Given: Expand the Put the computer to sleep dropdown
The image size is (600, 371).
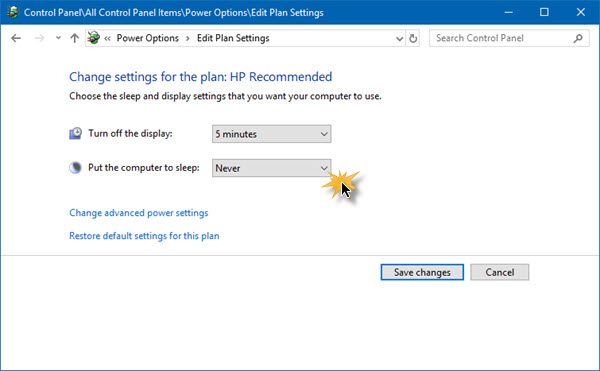Looking at the screenshot, I should tap(272, 168).
